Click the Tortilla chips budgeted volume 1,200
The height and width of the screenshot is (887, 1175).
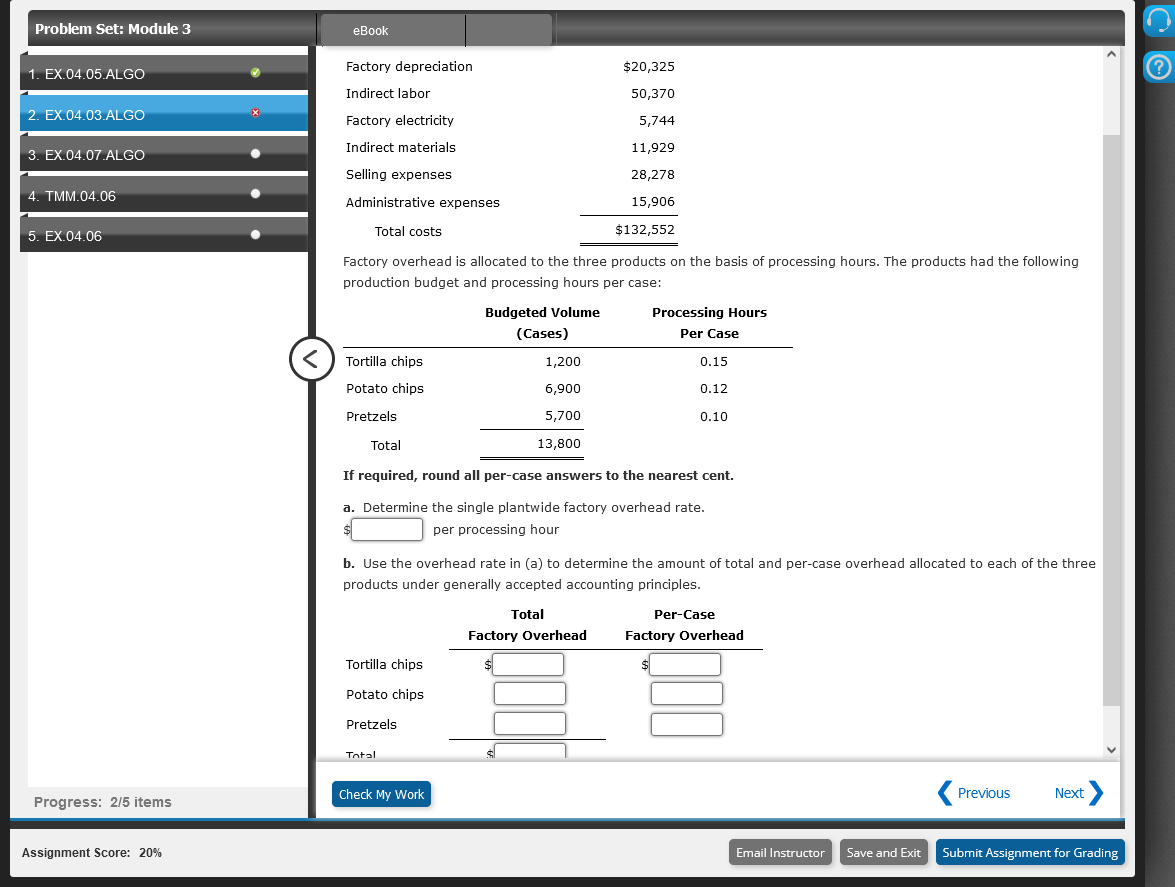point(563,362)
